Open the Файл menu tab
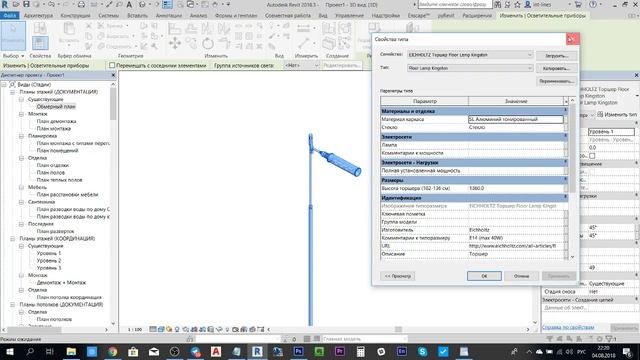 9,16
